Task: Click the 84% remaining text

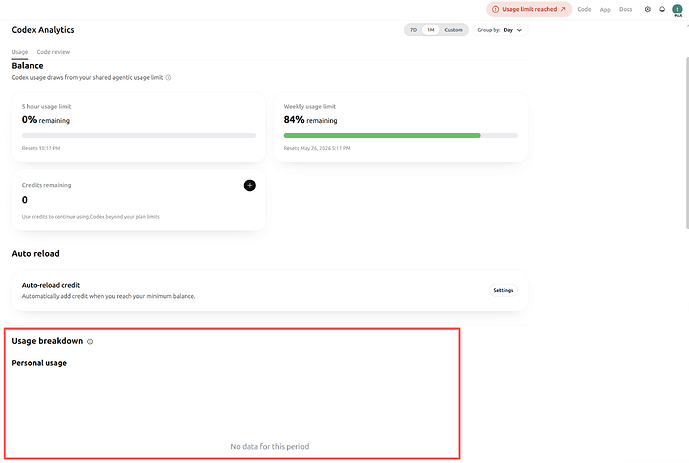Action: [310, 120]
